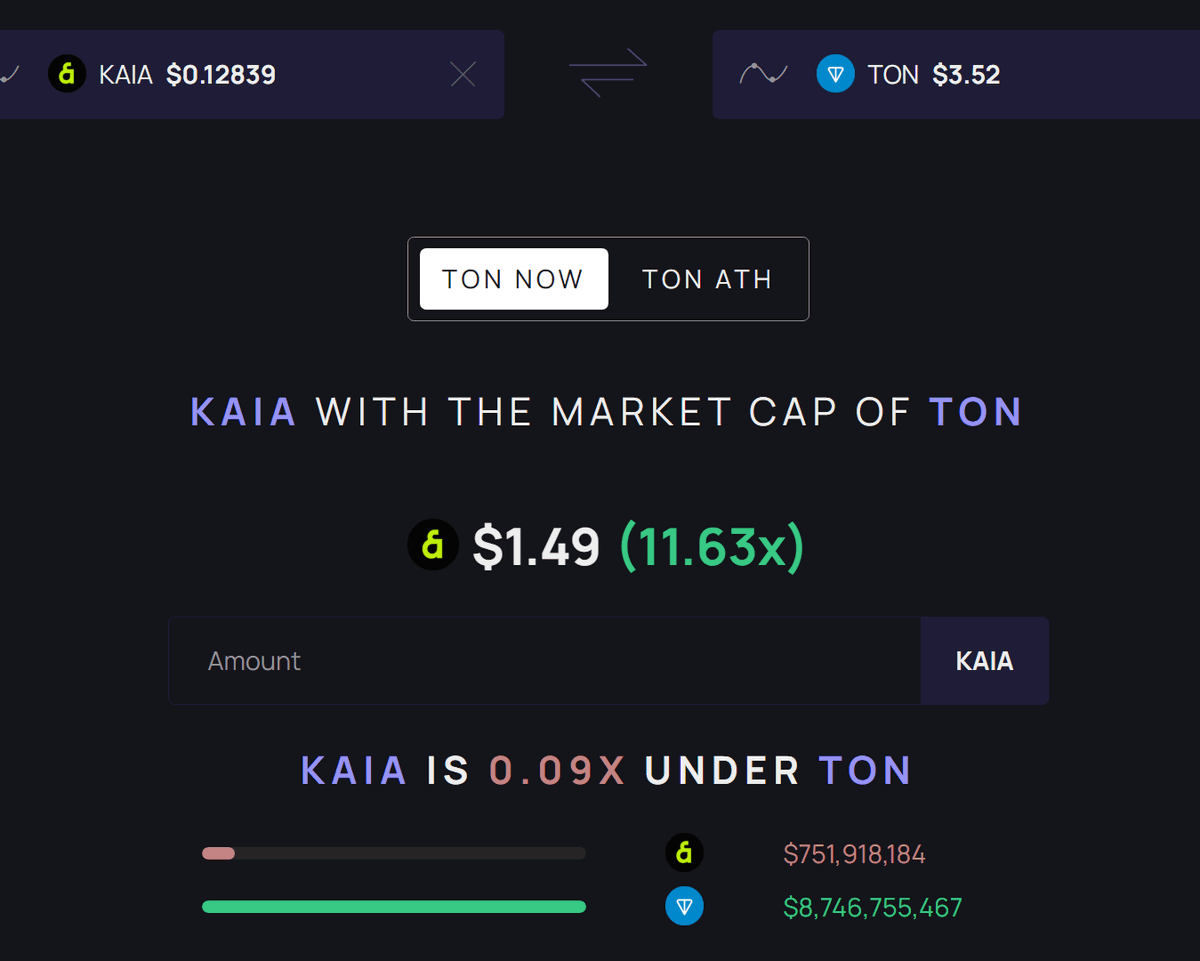This screenshot has height=961, width=1200.
Task: Click the green 11.63x multiplier
Action: 712,546
